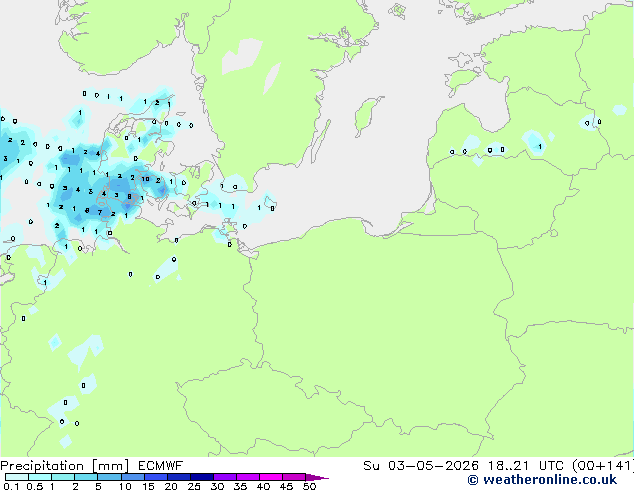
Task: Click the '30' legend scale label
Action: click(217, 486)
